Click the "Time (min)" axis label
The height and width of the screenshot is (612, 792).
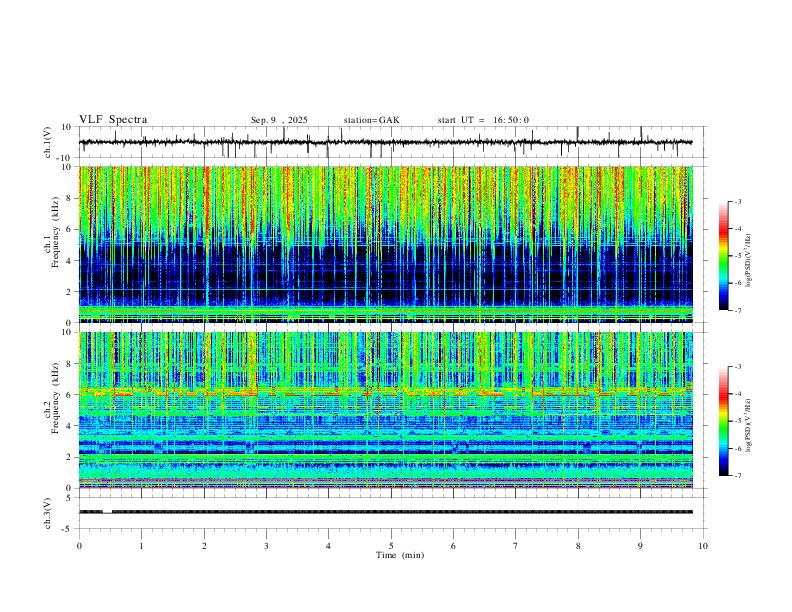coord(400,555)
